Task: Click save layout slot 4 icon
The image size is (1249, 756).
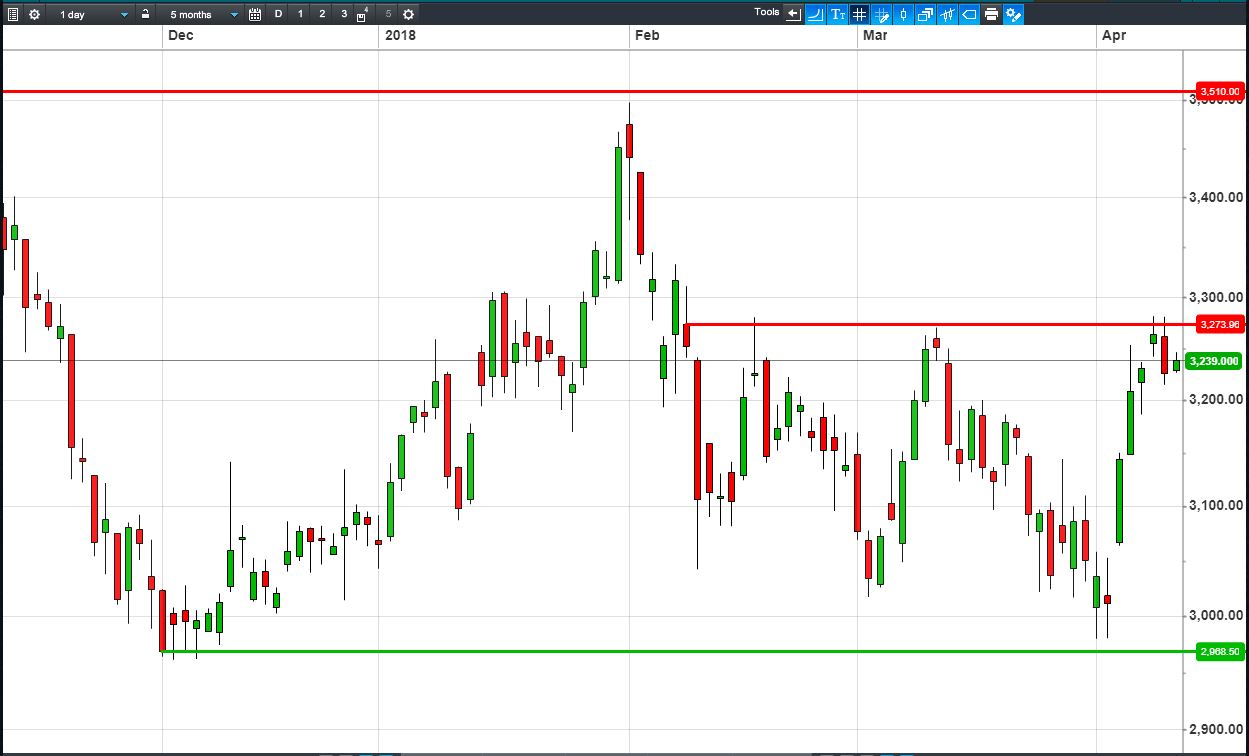Action: 363,15
